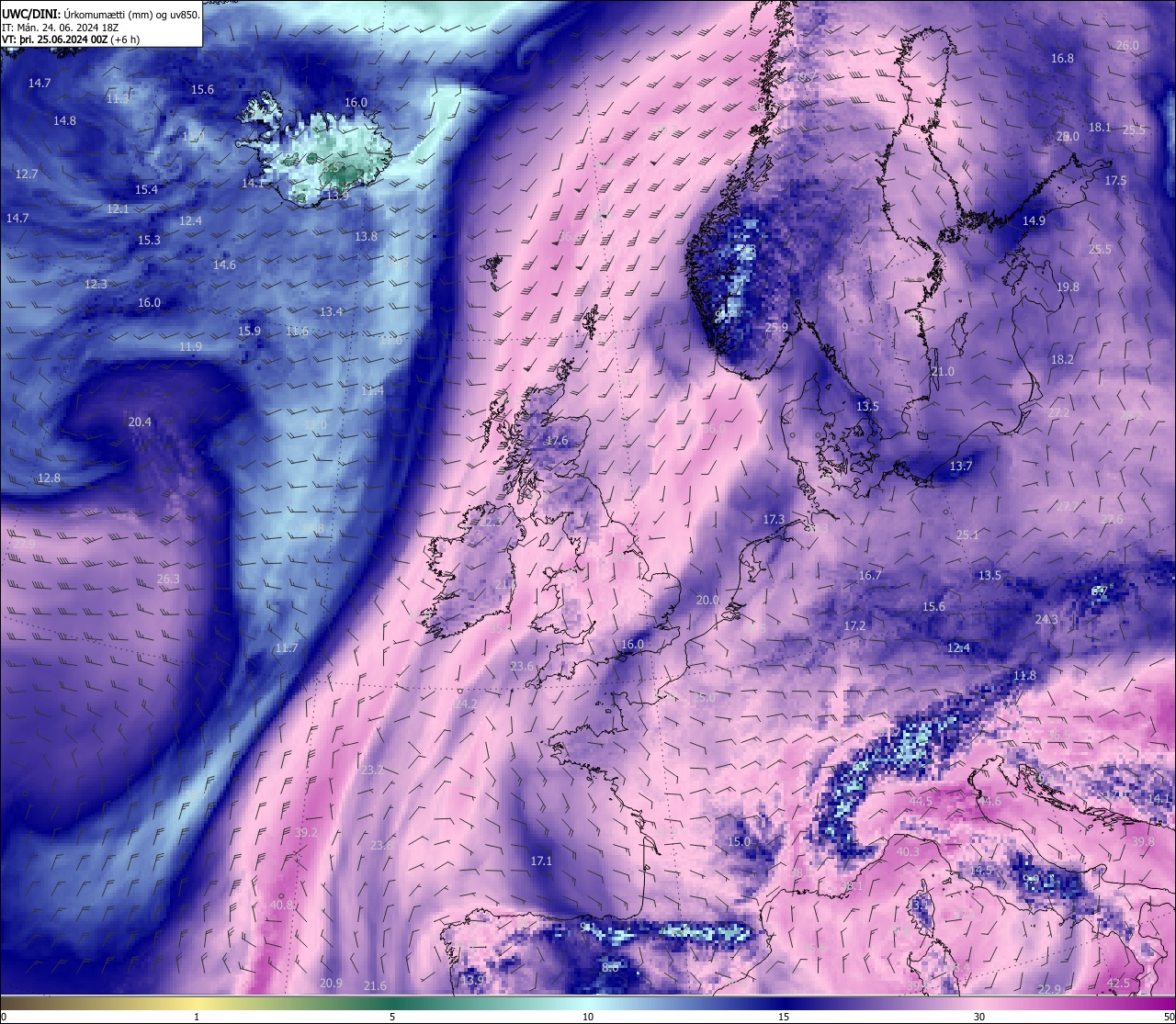Image resolution: width=1176 pixels, height=1024 pixels.
Task: Click the 20.0 value in the North Sea
Action: click(707, 600)
